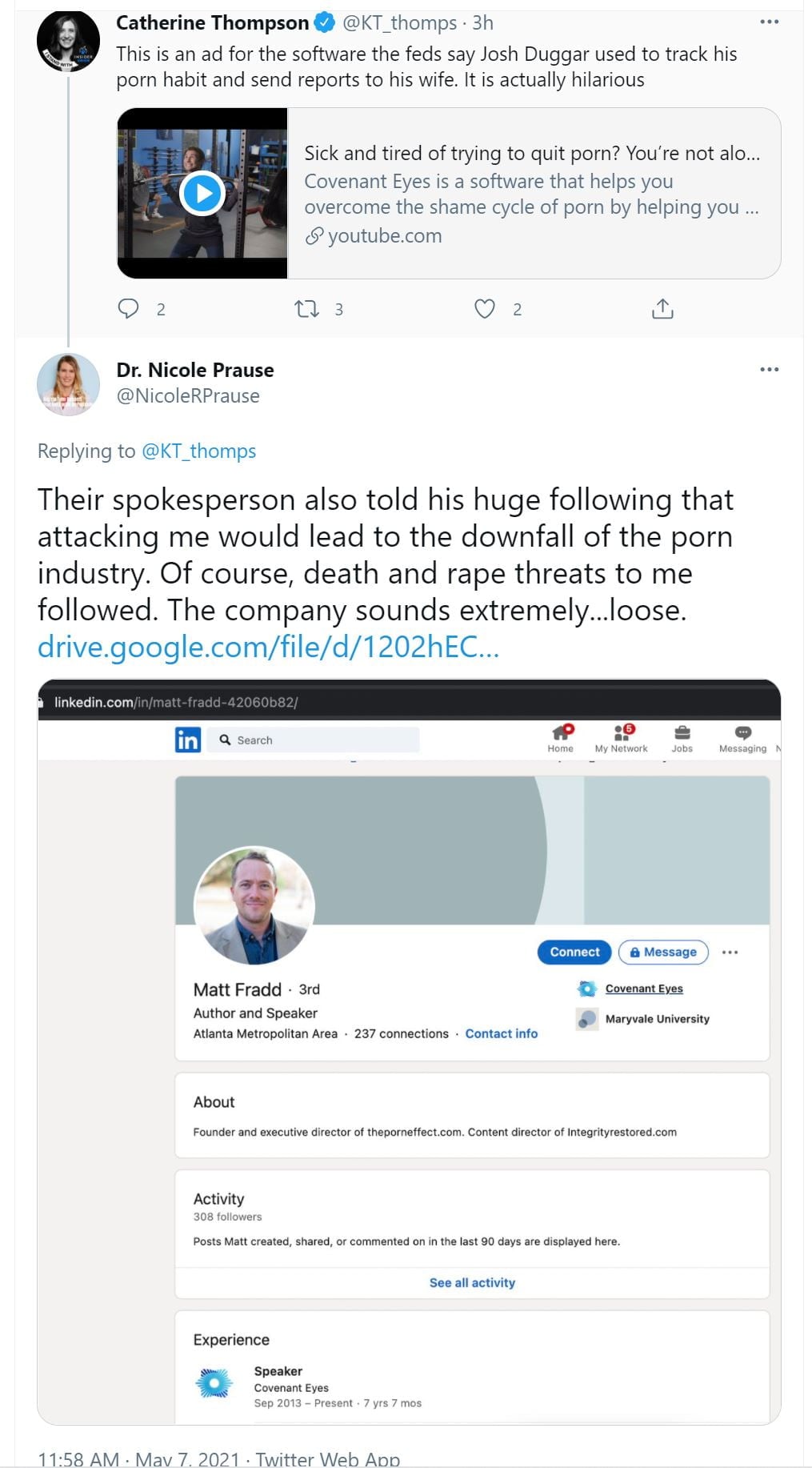Screen dimensions: 812x1468
Task: Open more options on Dr. Nicole Prause's tweet
Action: coord(769,369)
